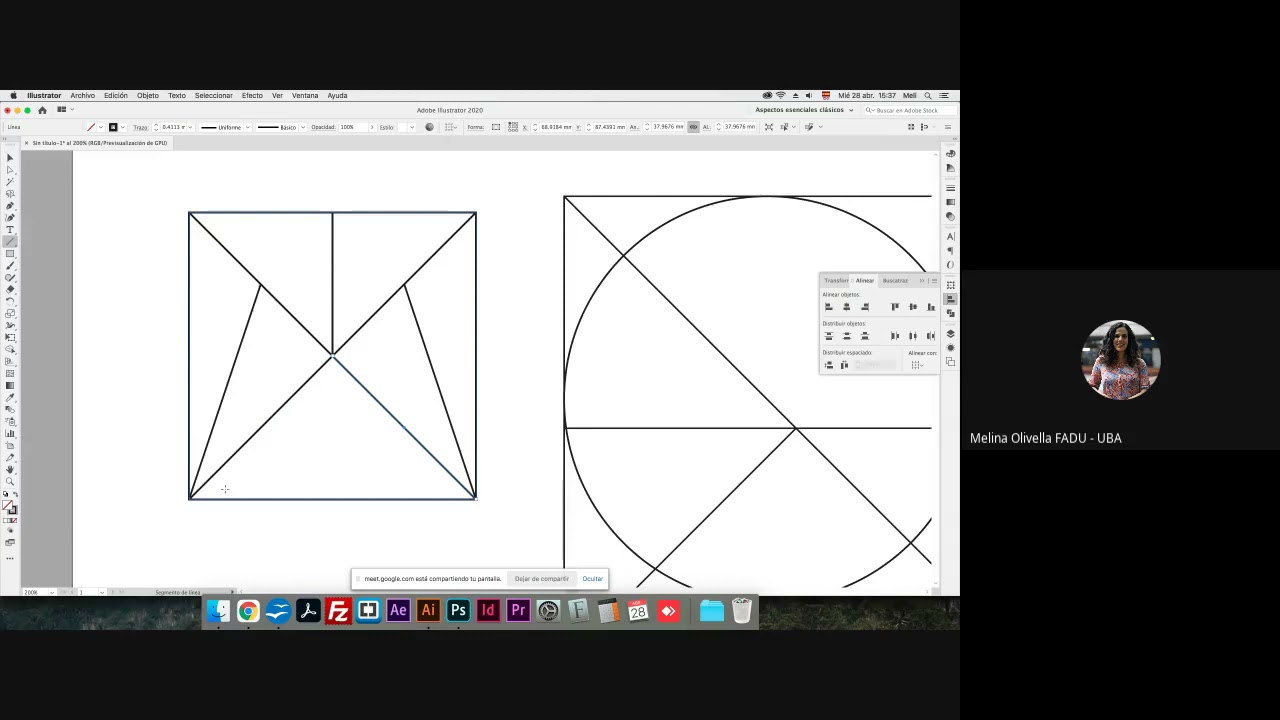The image size is (1280, 720).
Task: Select the Selection tool in toolbox
Action: click(x=10, y=158)
